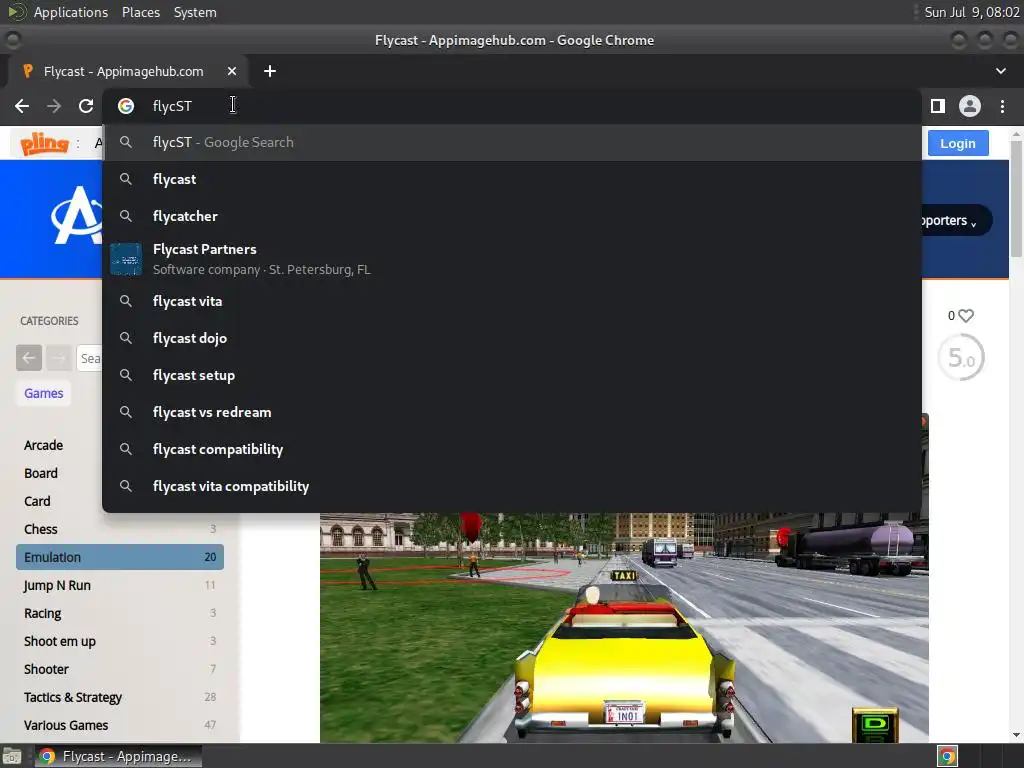1024x768 pixels.
Task: Open the Applications menu
Action: point(71,12)
